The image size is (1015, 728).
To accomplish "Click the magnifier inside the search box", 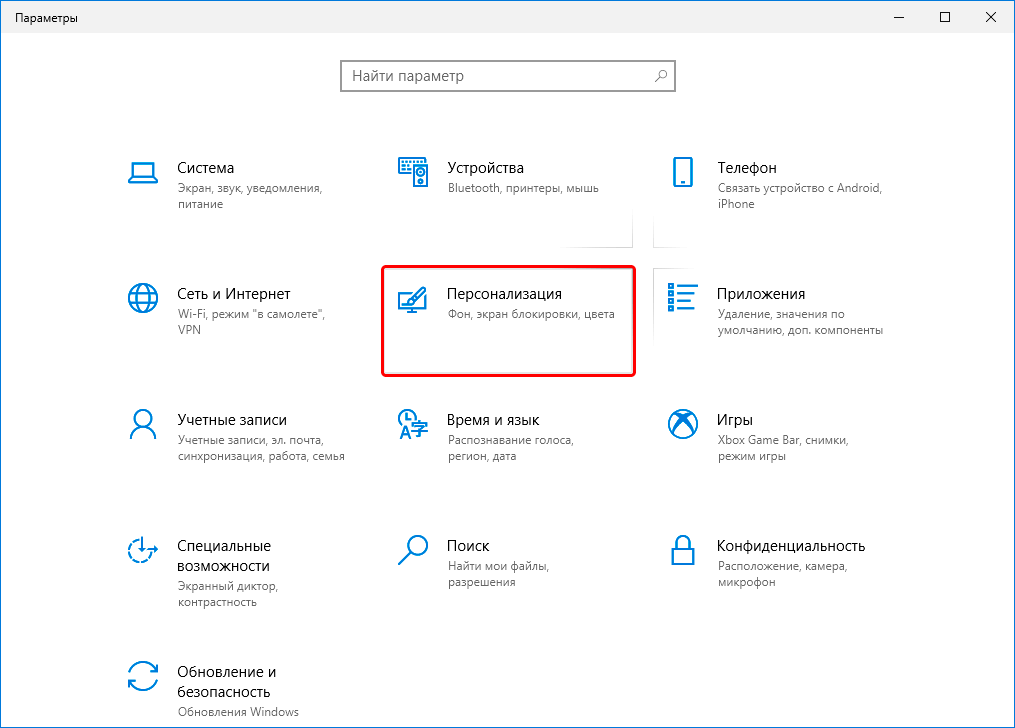I will coord(660,76).
